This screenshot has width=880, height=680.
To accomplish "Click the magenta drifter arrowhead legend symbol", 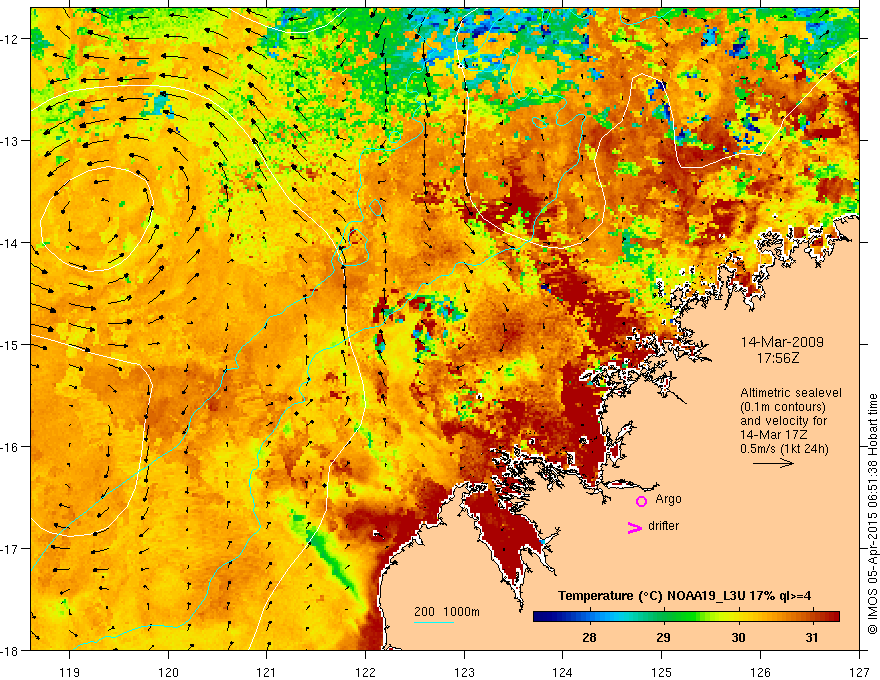I will 634,528.
